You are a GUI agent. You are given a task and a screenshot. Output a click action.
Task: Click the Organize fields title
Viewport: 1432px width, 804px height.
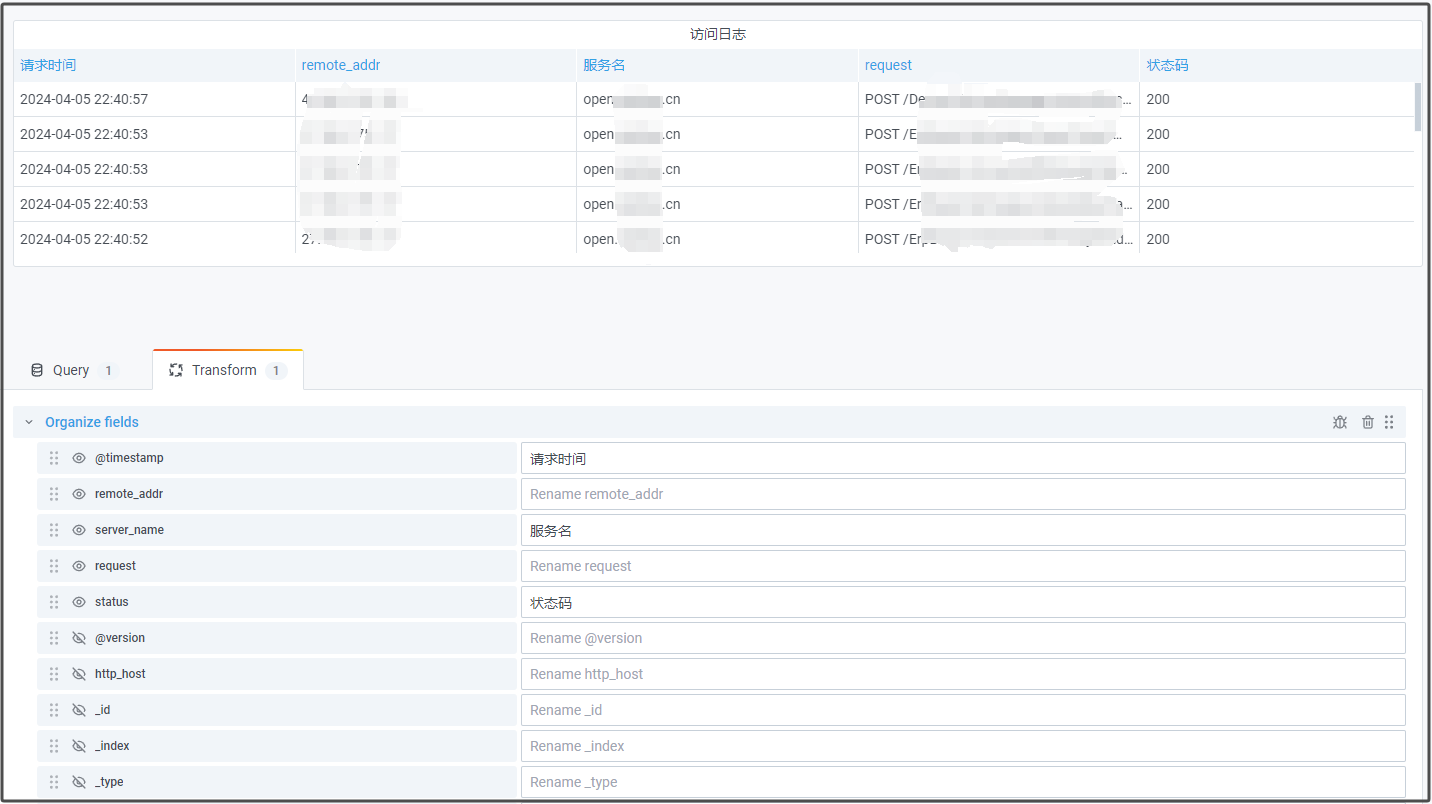tap(92, 422)
